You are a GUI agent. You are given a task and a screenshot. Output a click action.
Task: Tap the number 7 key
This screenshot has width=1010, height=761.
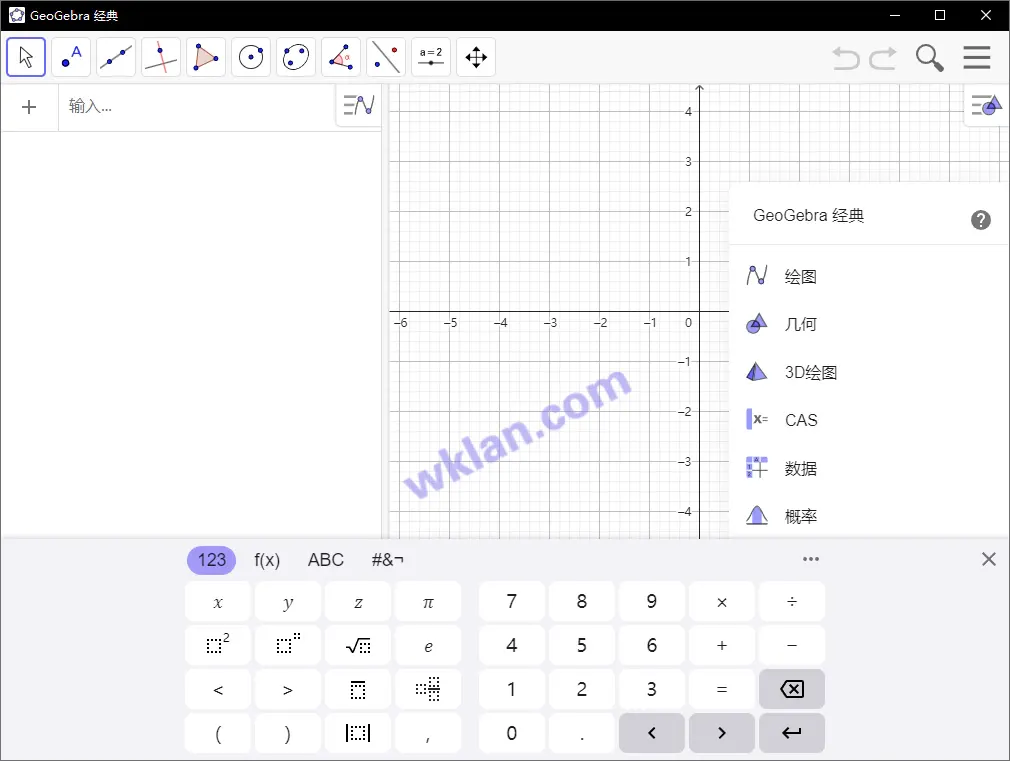click(511, 602)
